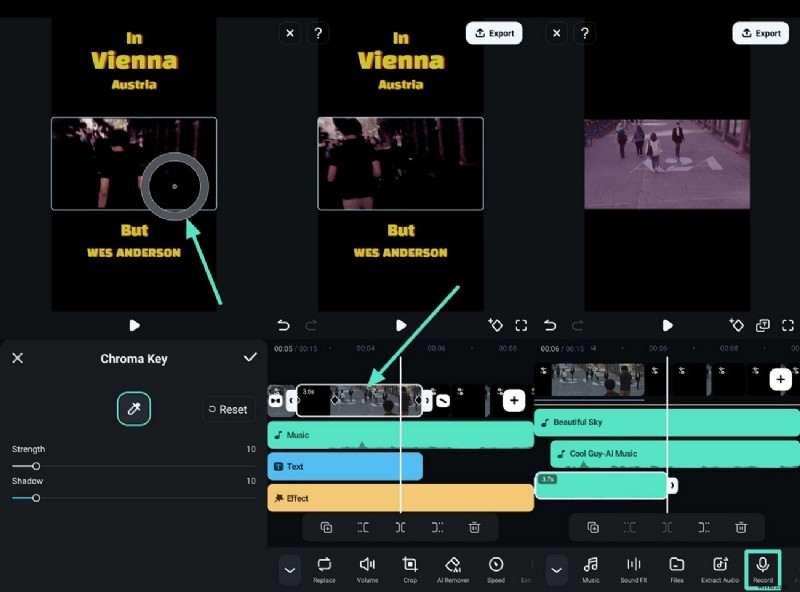This screenshot has width=800, height=592.
Task: Collapse the right toolbar with down chevron
Action: pyautogui.click(x=557, y=569)
